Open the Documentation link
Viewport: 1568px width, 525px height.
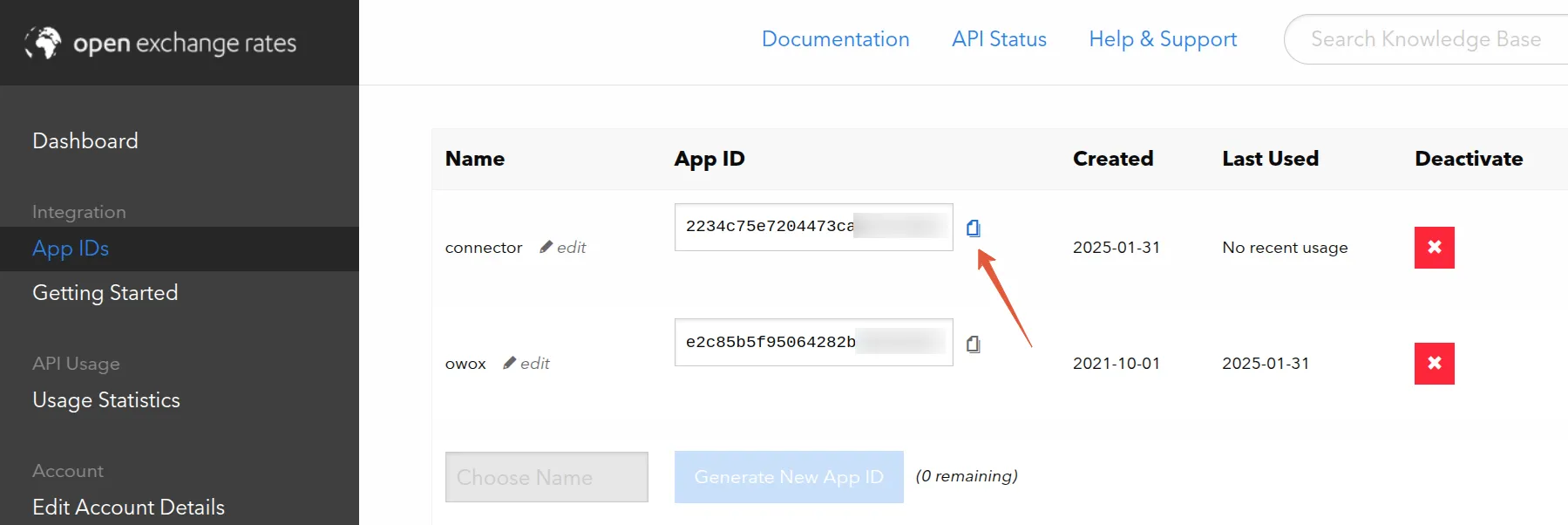[x=836, y=39]
